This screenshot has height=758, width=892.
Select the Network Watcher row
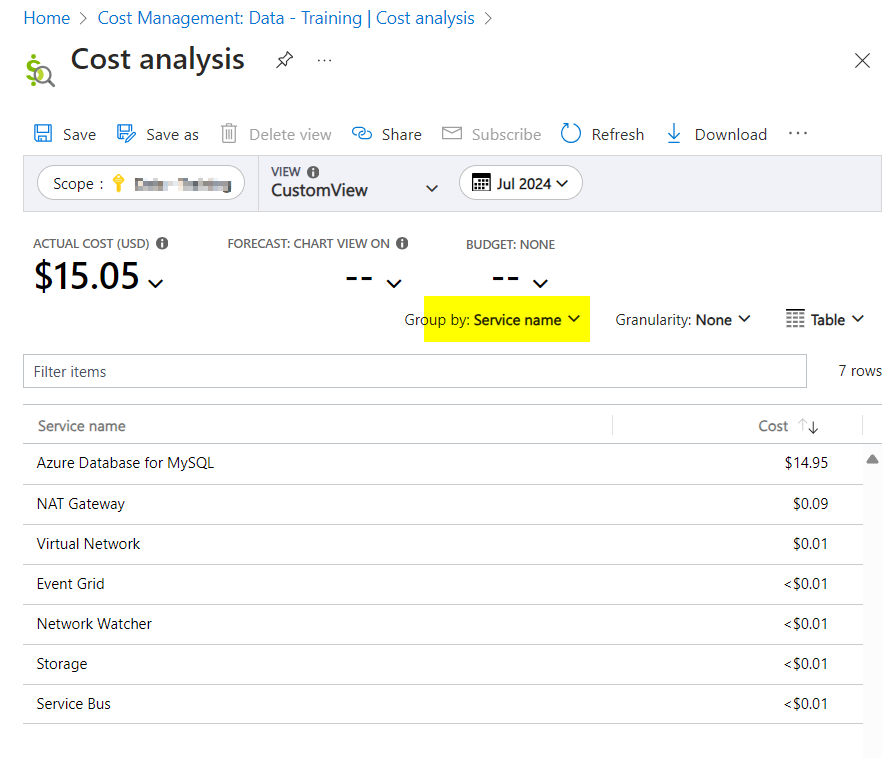[x=443, y=624]
